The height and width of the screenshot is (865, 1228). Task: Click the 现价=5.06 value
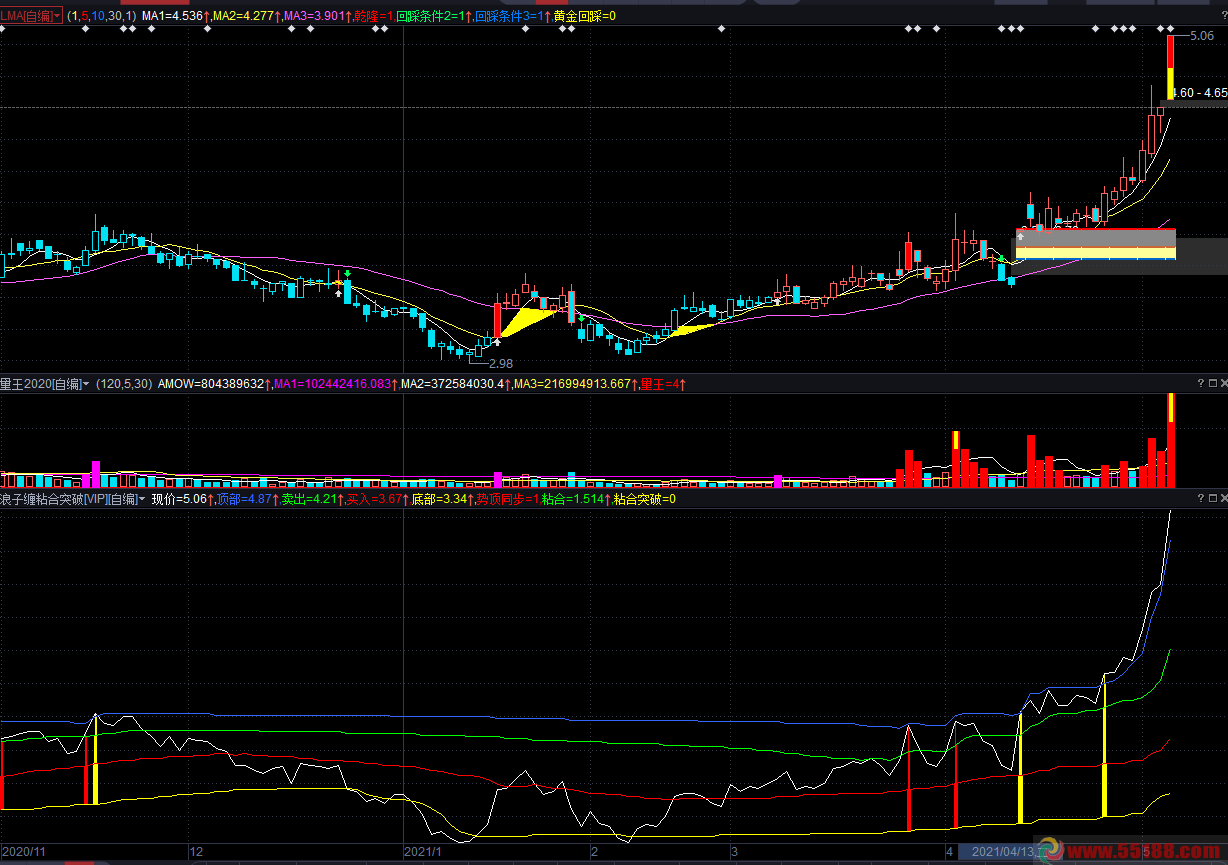click(x=179, y=499)
